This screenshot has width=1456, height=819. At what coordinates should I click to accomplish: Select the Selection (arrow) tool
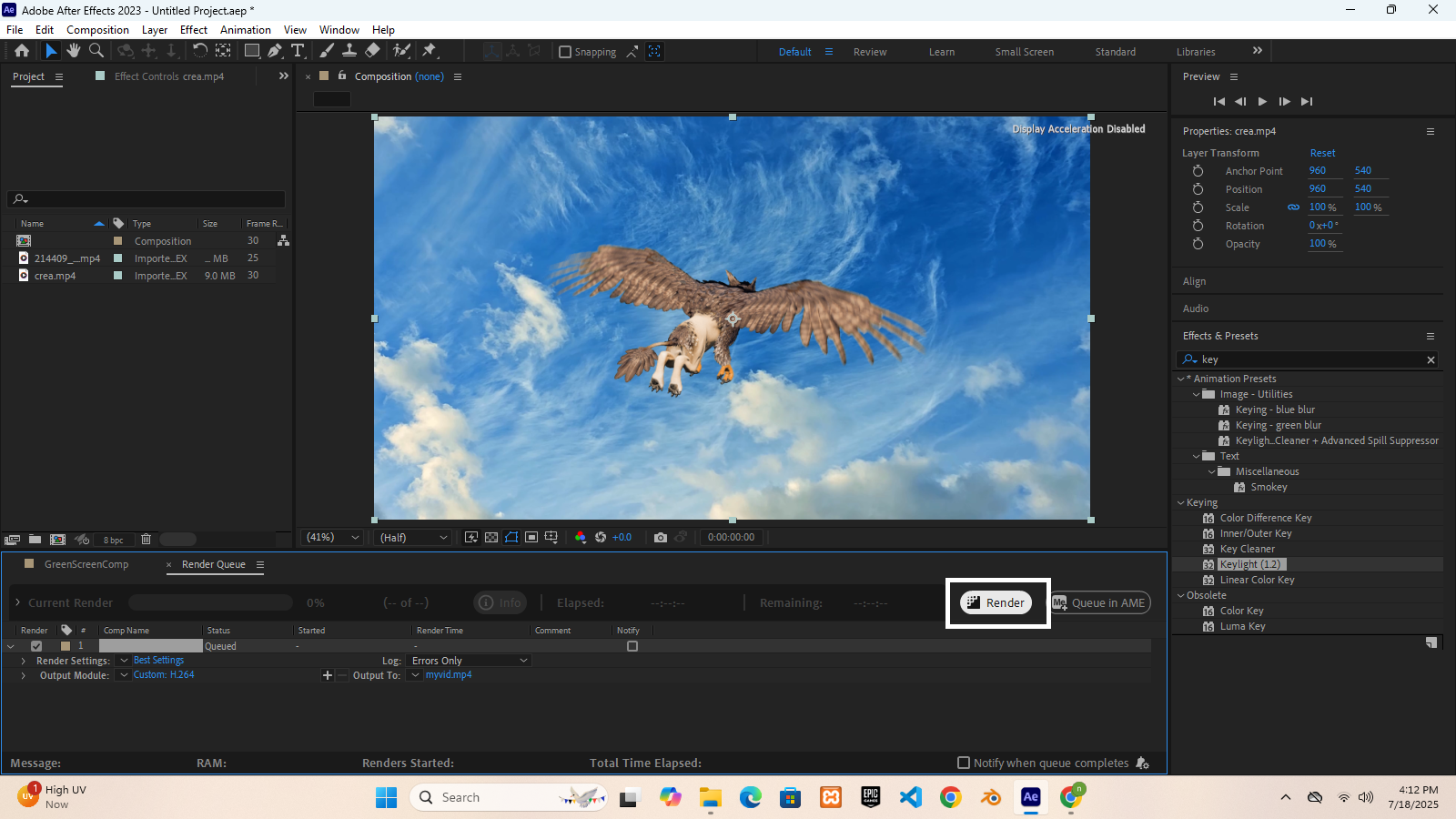click(51, 51)
